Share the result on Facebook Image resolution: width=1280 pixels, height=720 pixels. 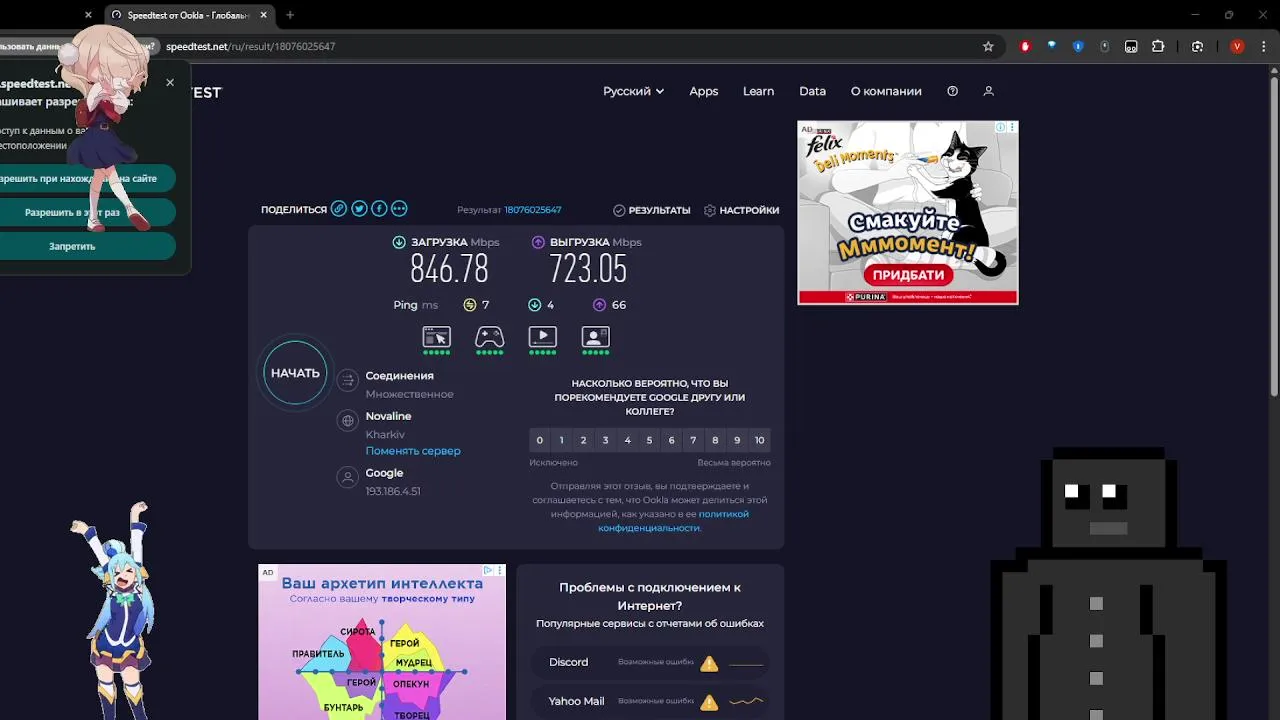[x=379, y=209]
